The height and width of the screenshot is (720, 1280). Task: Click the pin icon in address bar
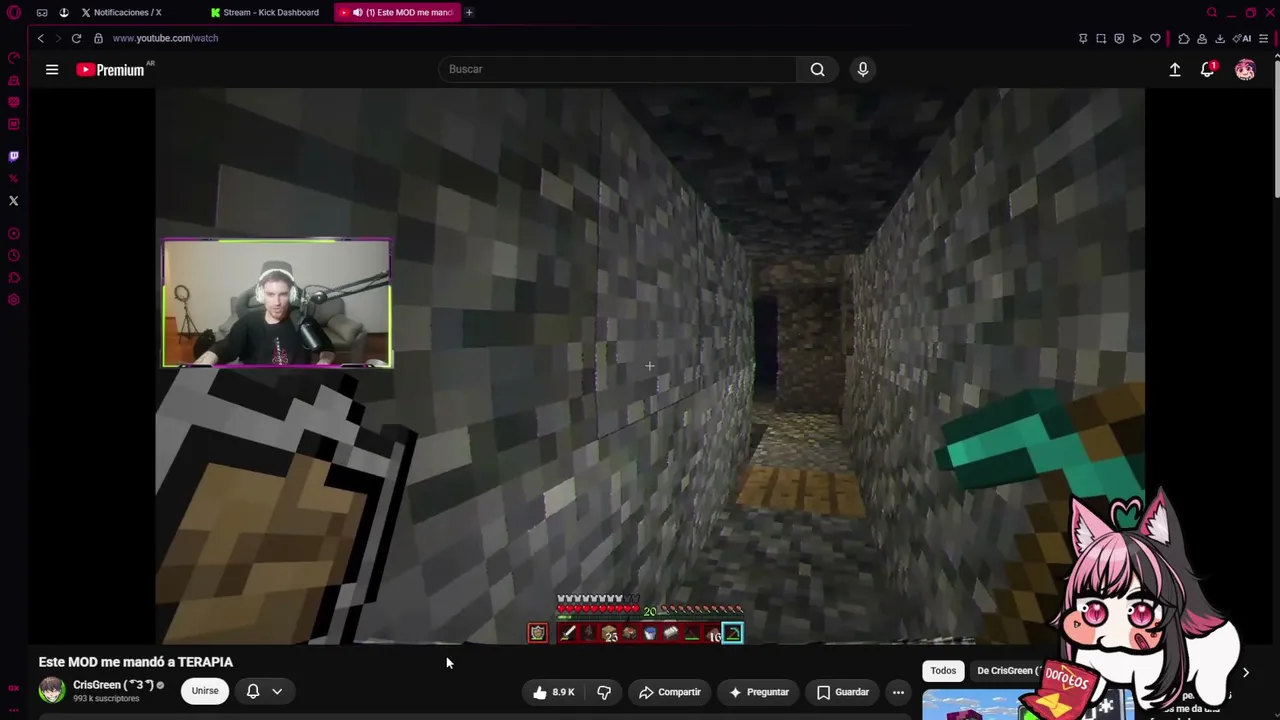[x=1083, y=38]
